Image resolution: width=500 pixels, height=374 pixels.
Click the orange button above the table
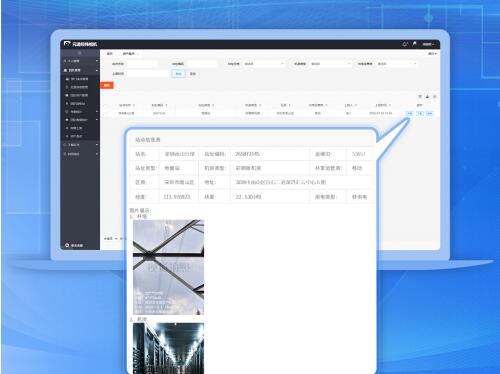point(107,85)
